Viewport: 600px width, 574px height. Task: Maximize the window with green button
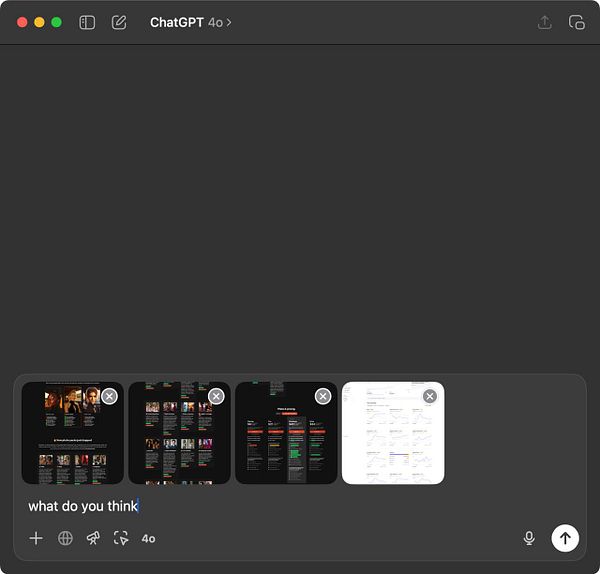pyautogui.click(x=57, y=22)
